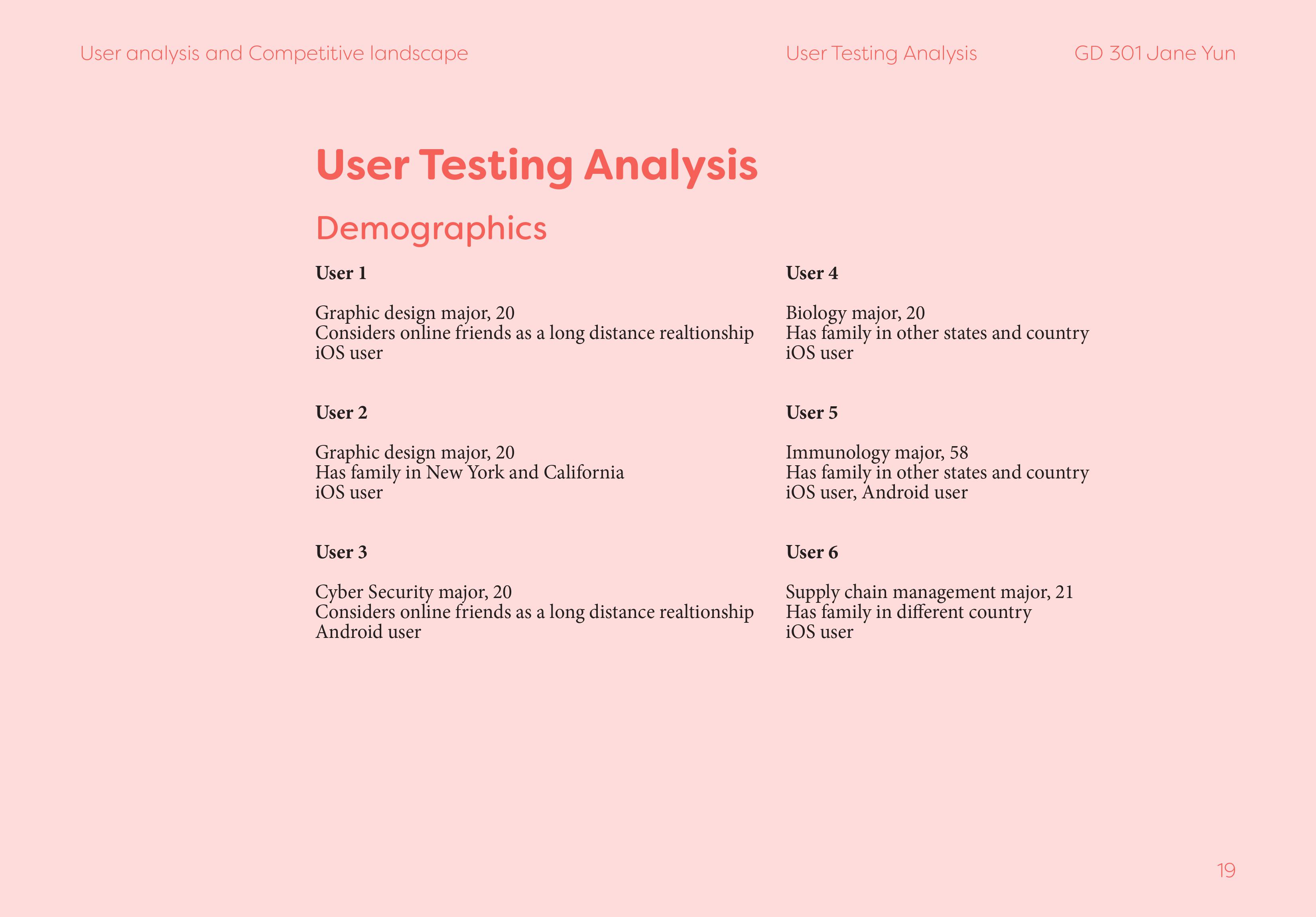Click the User 5 heading

[x=812, y=413]
